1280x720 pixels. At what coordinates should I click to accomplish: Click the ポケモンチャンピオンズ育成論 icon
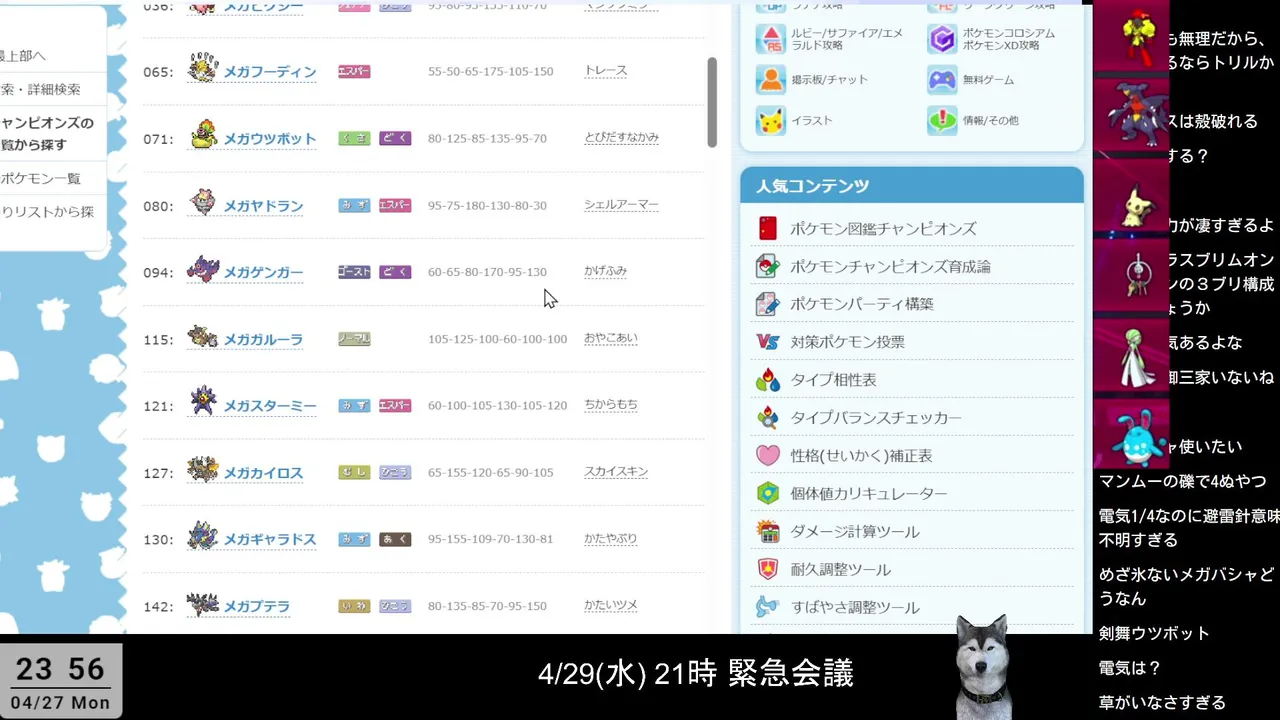click(x=767, y=266)
